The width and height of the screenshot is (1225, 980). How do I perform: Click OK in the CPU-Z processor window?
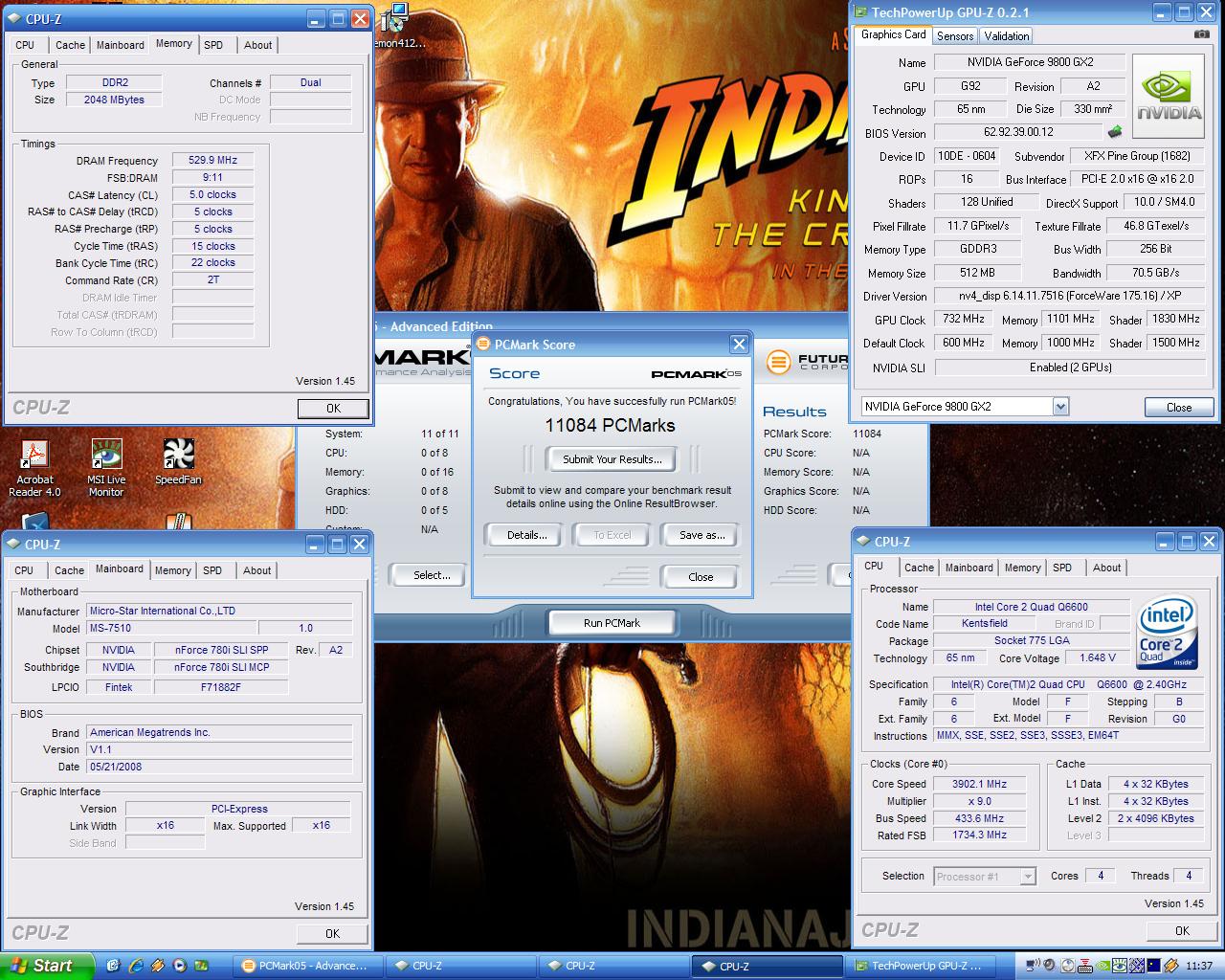1182,931
